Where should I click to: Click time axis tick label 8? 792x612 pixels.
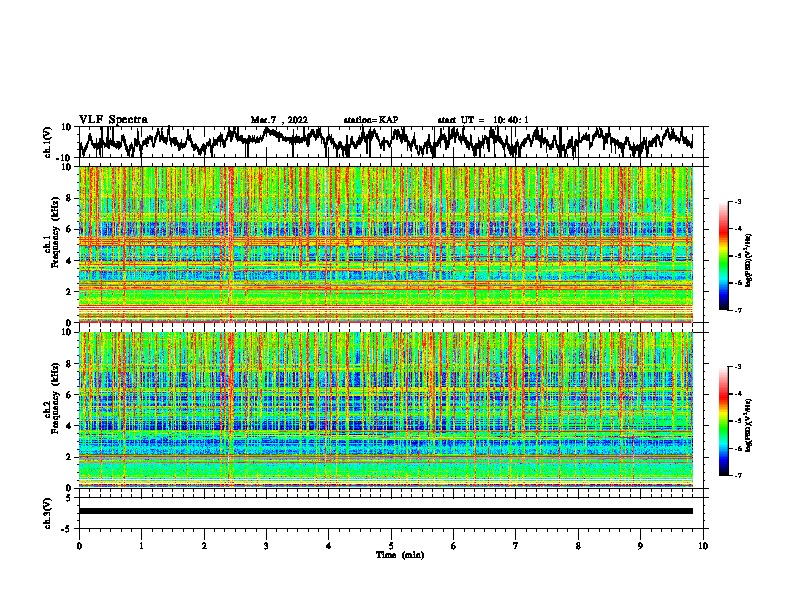[578, 546]
